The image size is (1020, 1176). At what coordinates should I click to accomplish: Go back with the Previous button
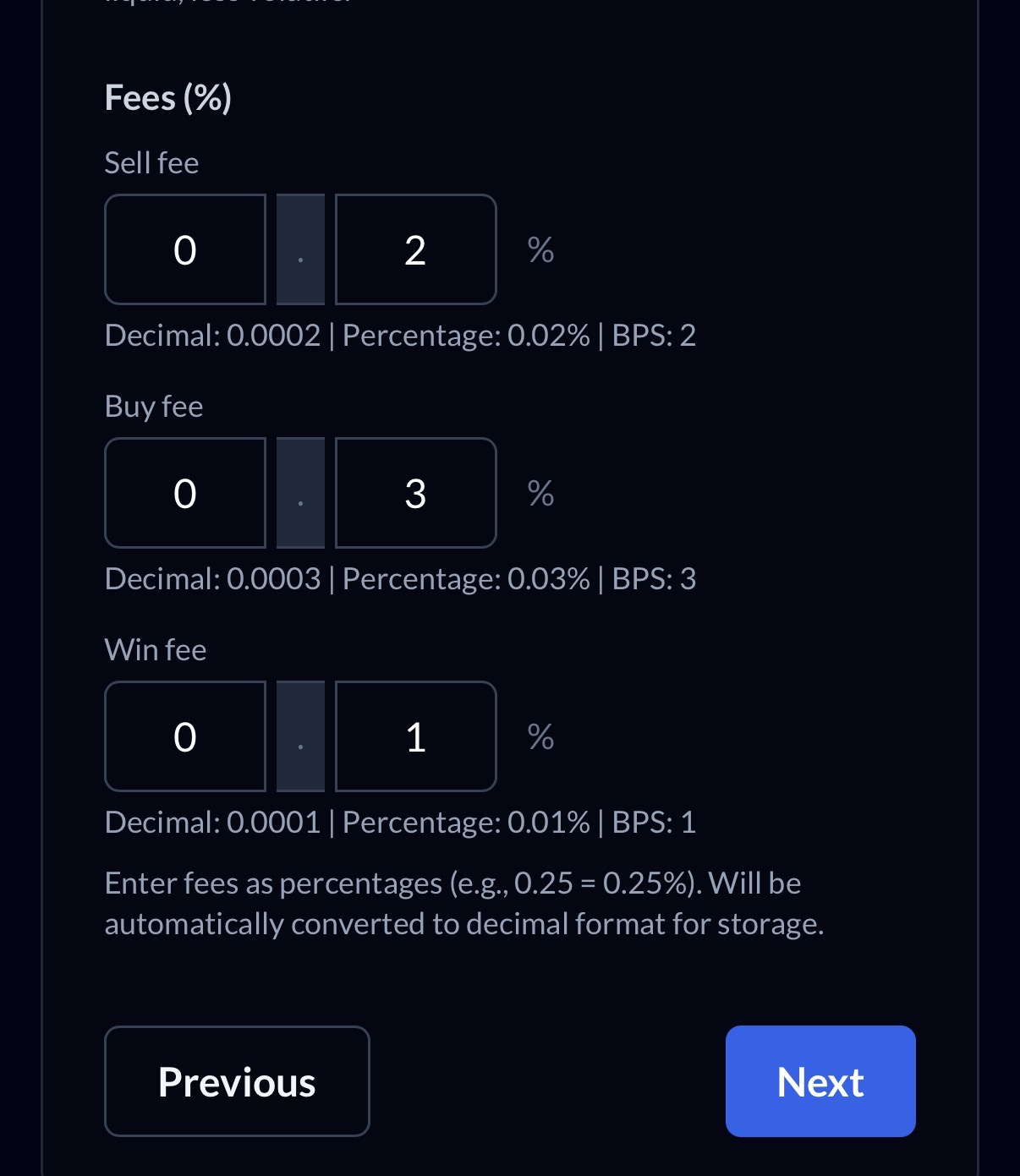click(x=237, y=1081)
